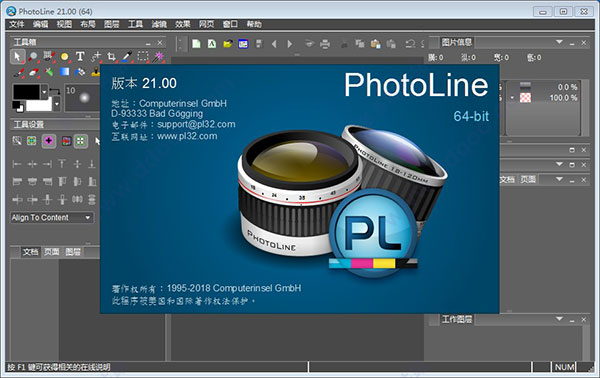
Task: Click the save diskette icon
Action: coord(259,44)
